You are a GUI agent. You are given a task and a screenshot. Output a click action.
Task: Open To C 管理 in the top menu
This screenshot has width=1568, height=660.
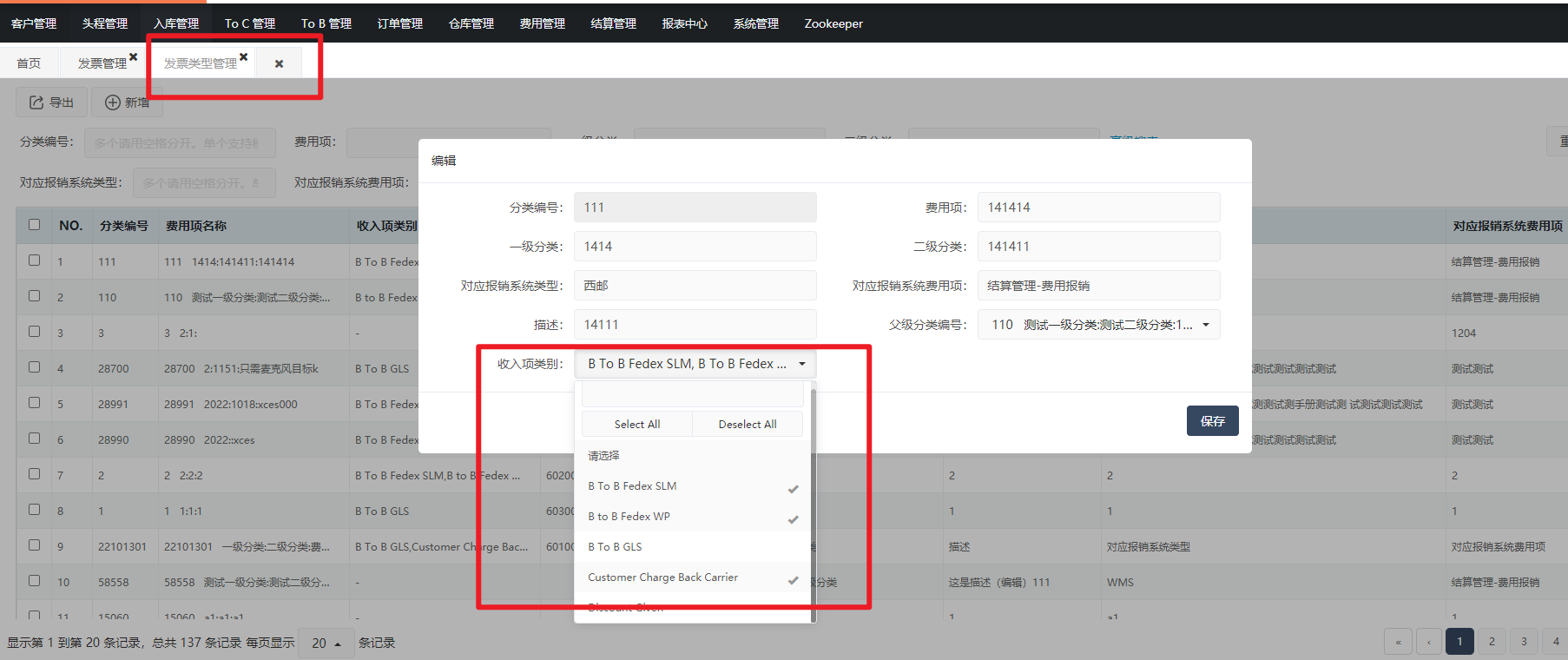pos(250,23)
